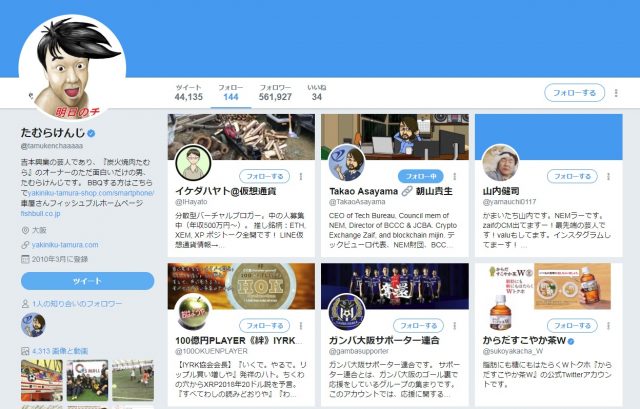640x409 pixels.
Task: Toggle follow for ガンバ大阪サポーター連合
Action: [419, 325]
